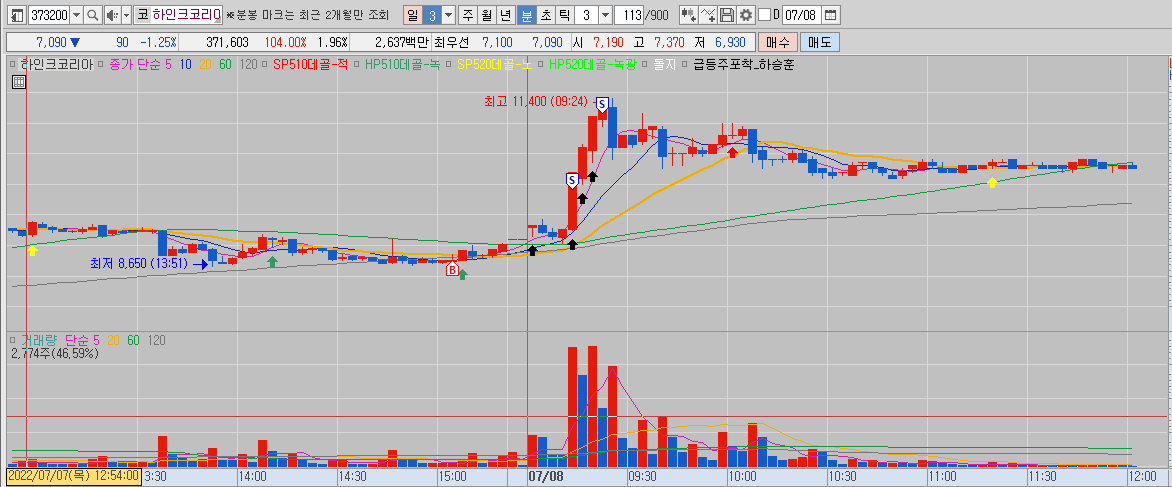Open the calendar date picker icon
Screen dimensions: 1172x487
pyautogui.click(x=830, y=14)
